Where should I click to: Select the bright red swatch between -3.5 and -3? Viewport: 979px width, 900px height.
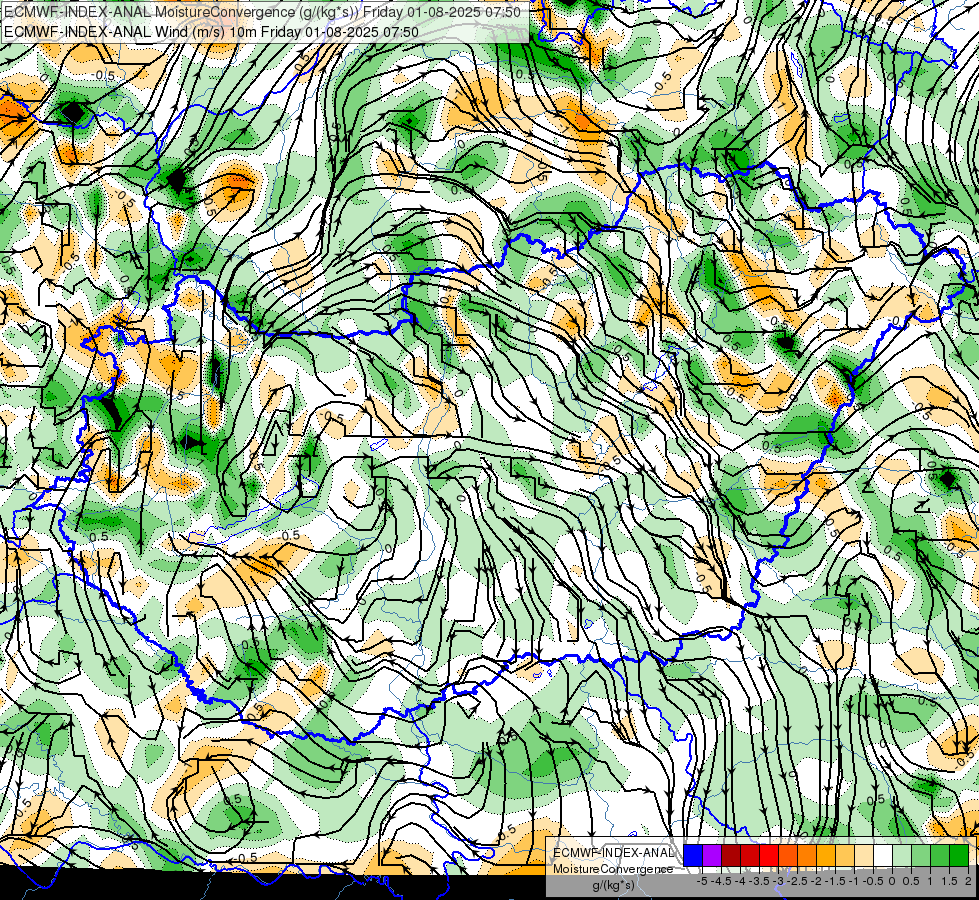[769, 855]
